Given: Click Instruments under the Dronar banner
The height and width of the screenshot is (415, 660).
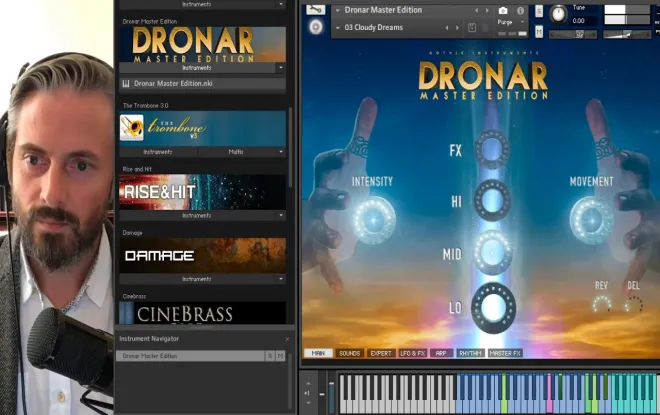Looking at the screenshot, I should [197, 67].
